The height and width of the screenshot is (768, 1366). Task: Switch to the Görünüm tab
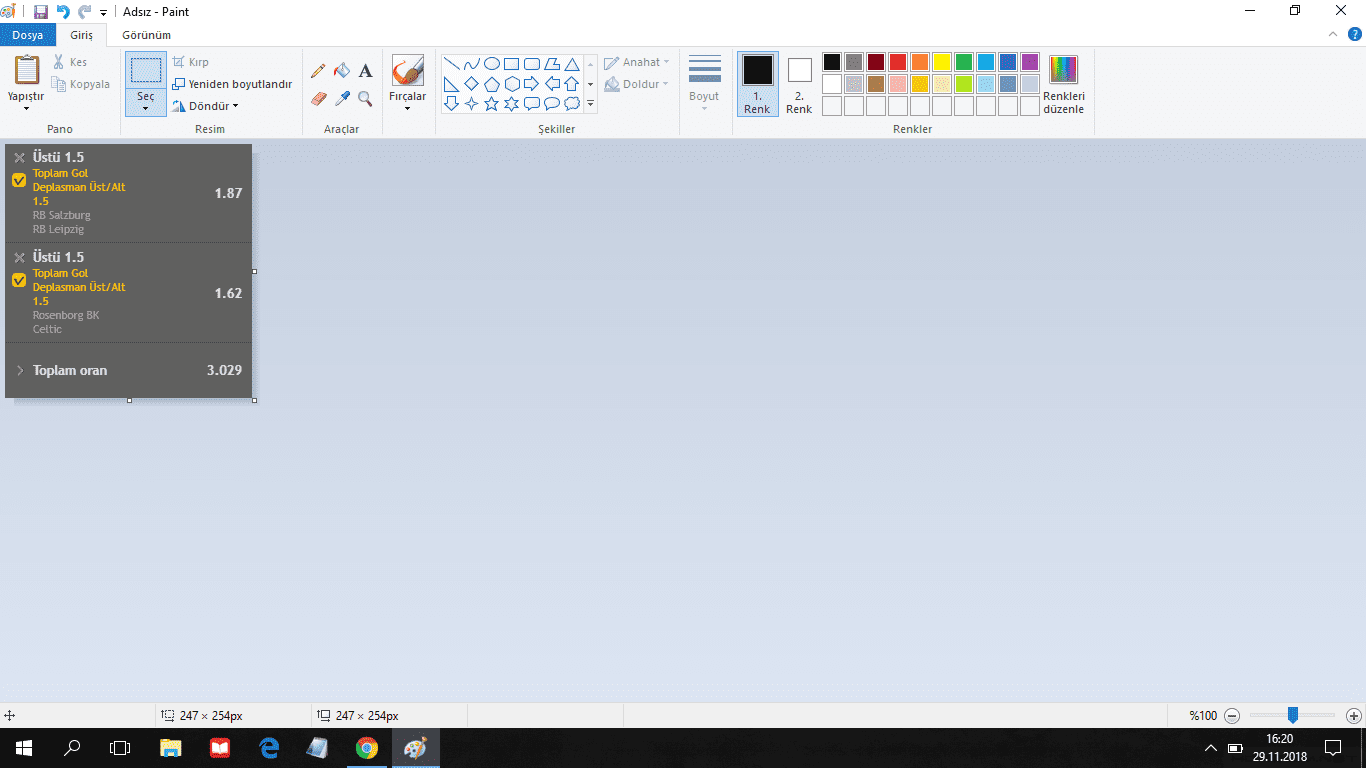pos(146,35)
